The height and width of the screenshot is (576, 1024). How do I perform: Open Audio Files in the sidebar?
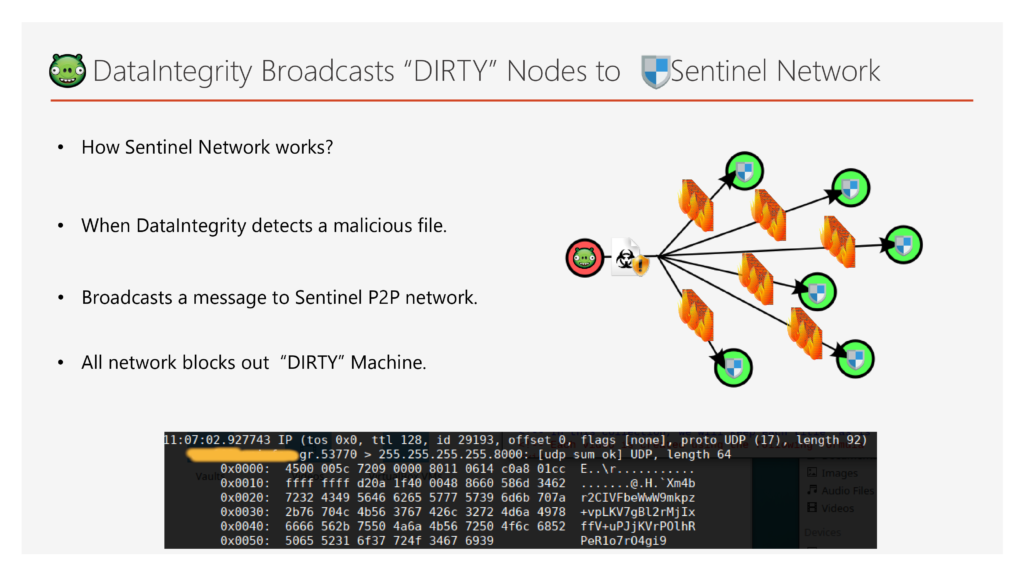tap(846, 490)
